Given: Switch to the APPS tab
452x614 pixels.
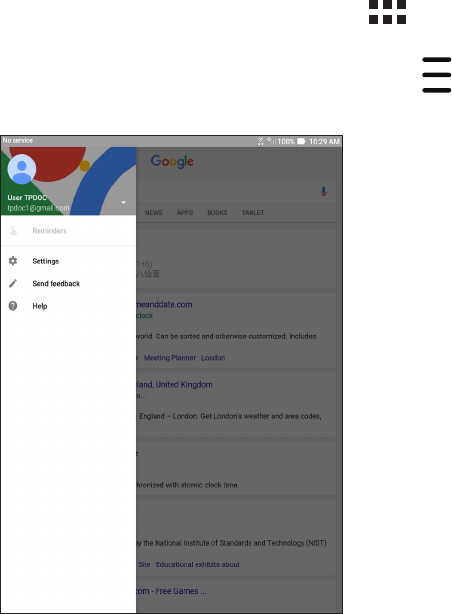Looking at the screenshot, I should [185, 213].
